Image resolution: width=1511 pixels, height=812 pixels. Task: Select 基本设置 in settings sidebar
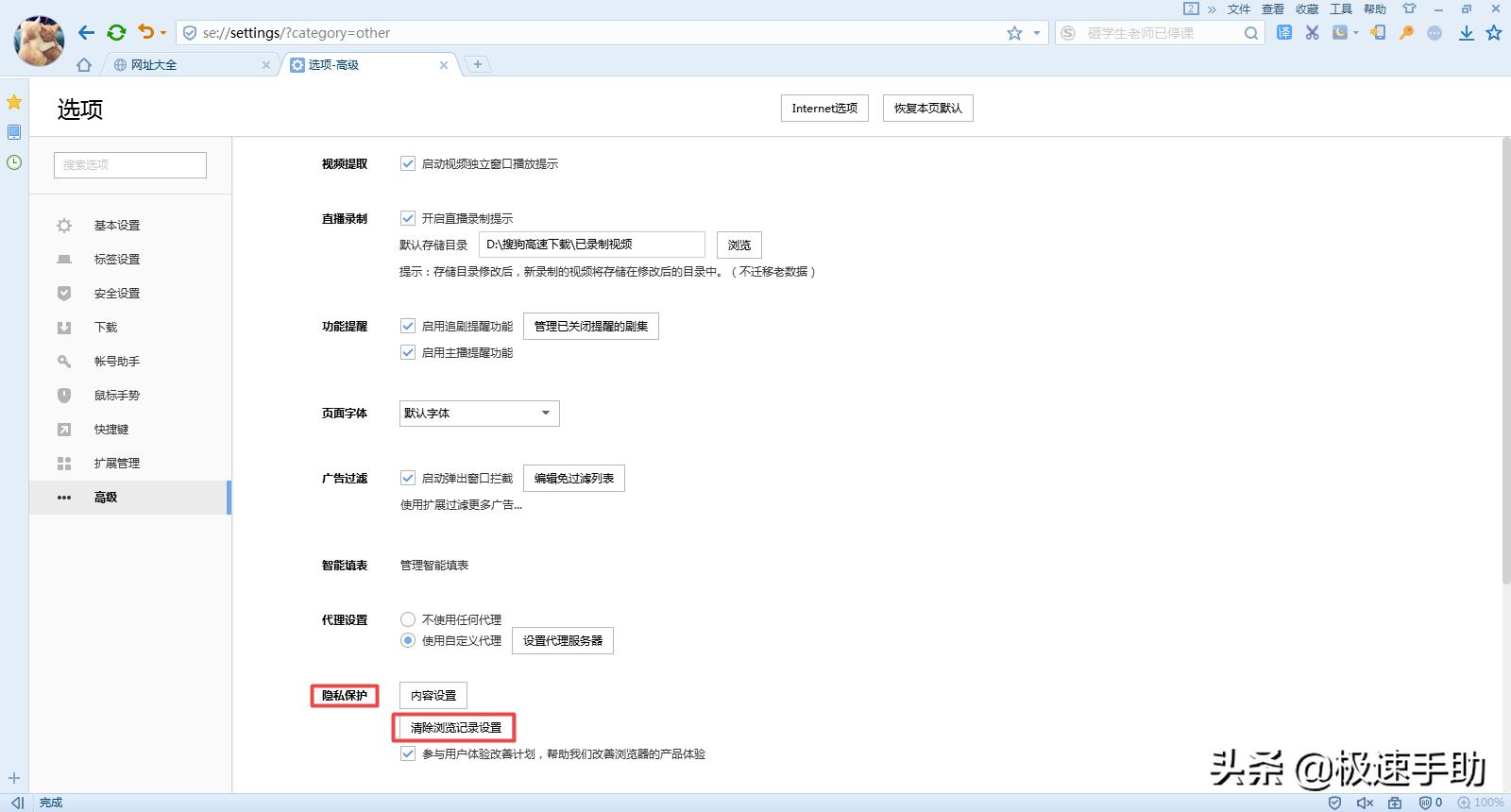[x=130, y=226]
